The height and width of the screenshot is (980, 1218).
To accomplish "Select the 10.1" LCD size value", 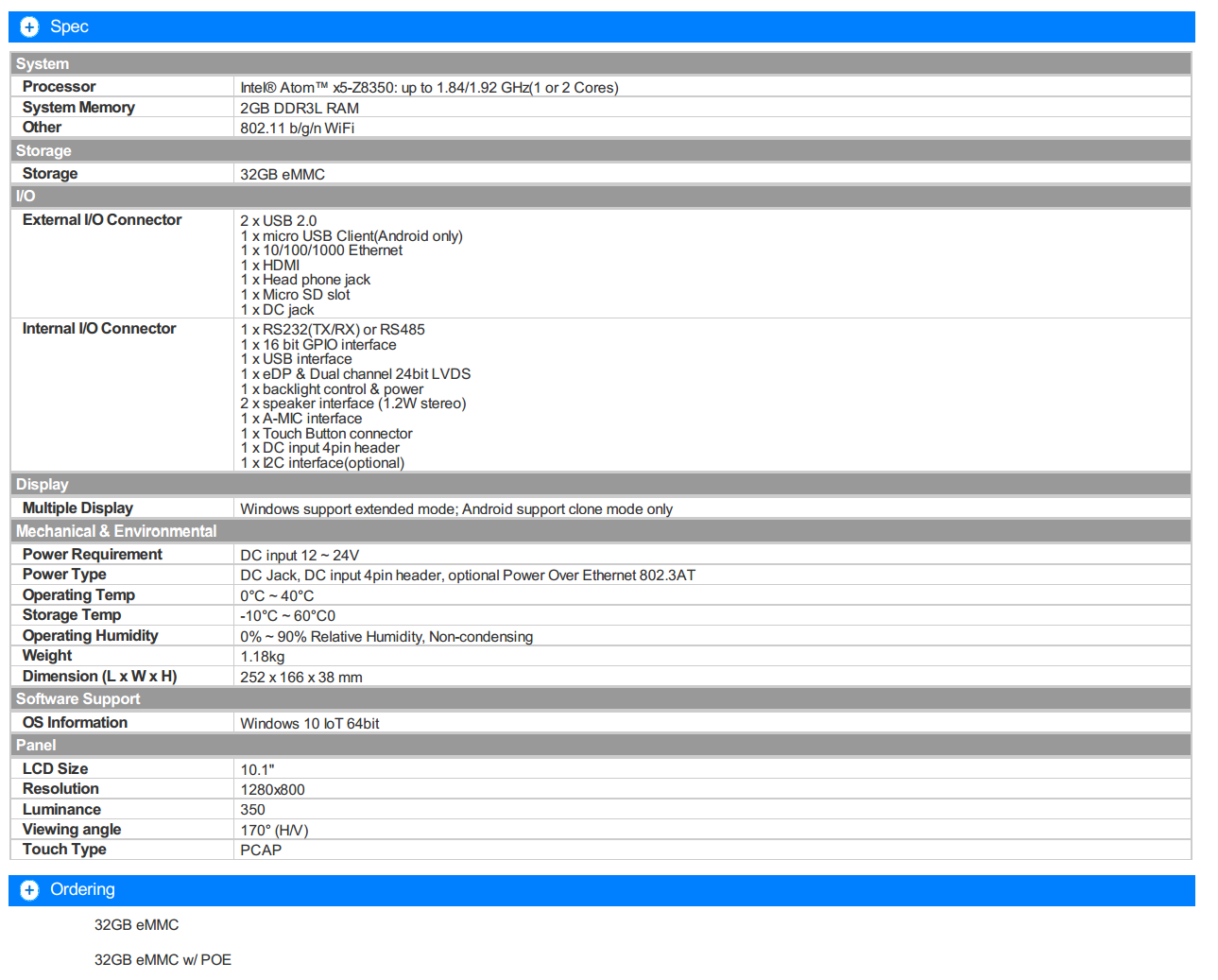I will [x=257, y=770].
